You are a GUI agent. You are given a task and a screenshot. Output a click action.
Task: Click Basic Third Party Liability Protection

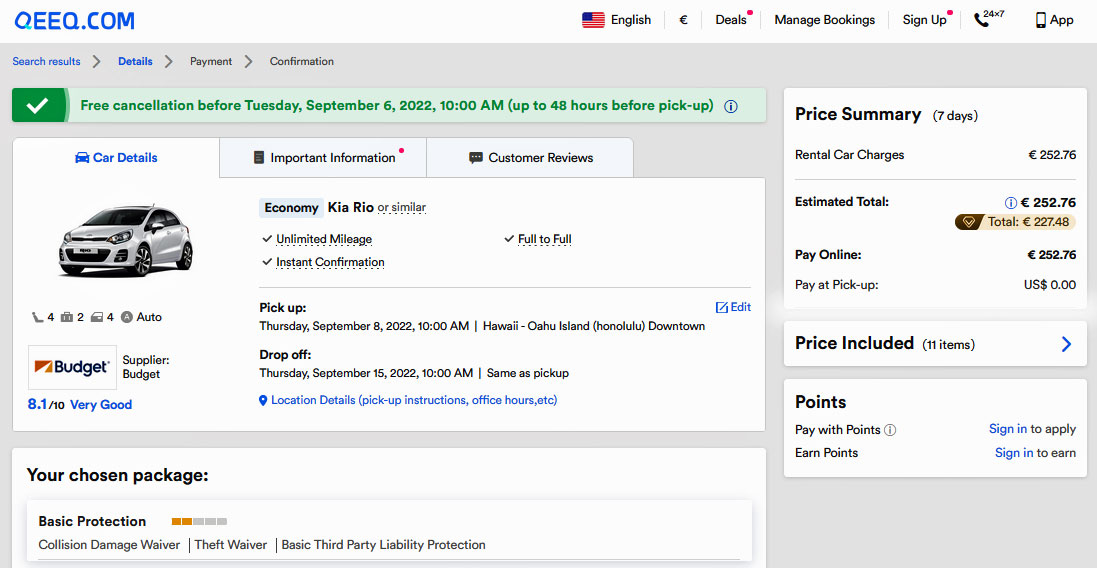click(x=383, y=545)
